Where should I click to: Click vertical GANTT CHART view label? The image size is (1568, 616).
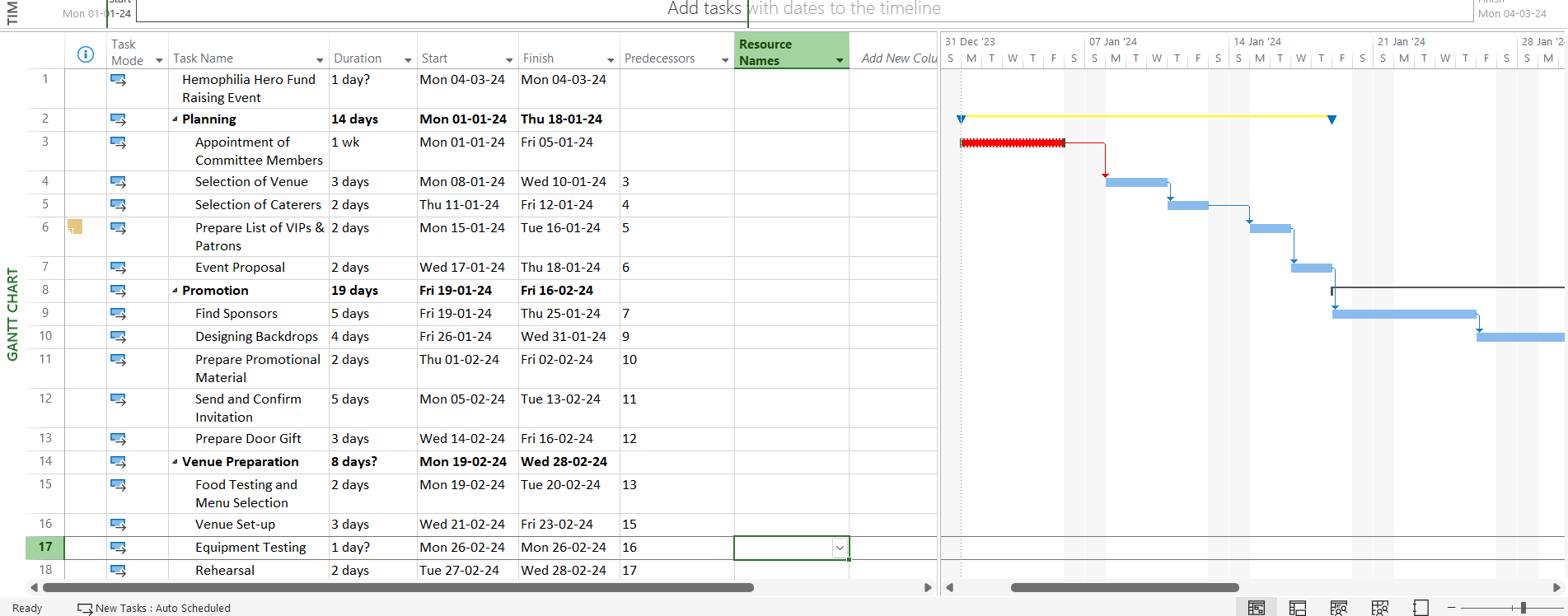[x=12, y=315]
